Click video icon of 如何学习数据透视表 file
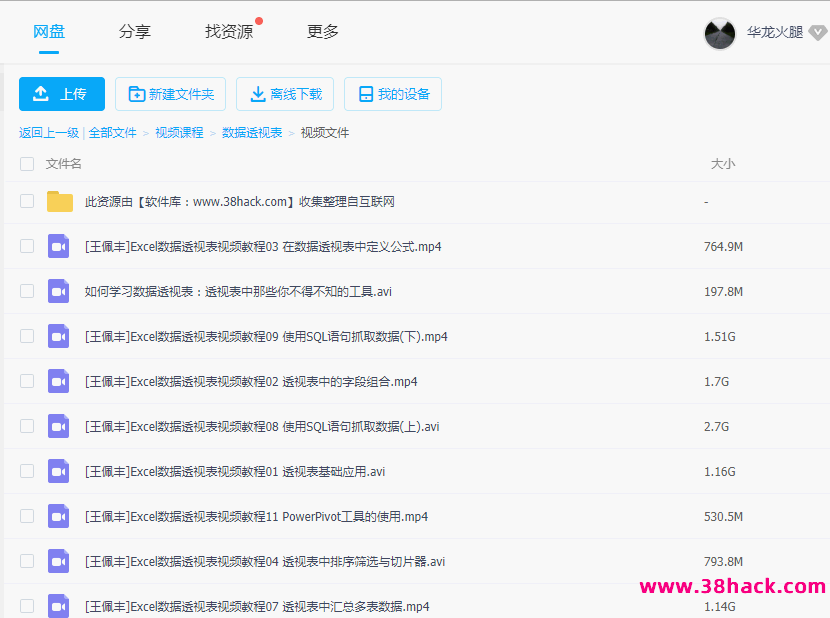This screenshot has width=830, height=618. coord(59,291)
